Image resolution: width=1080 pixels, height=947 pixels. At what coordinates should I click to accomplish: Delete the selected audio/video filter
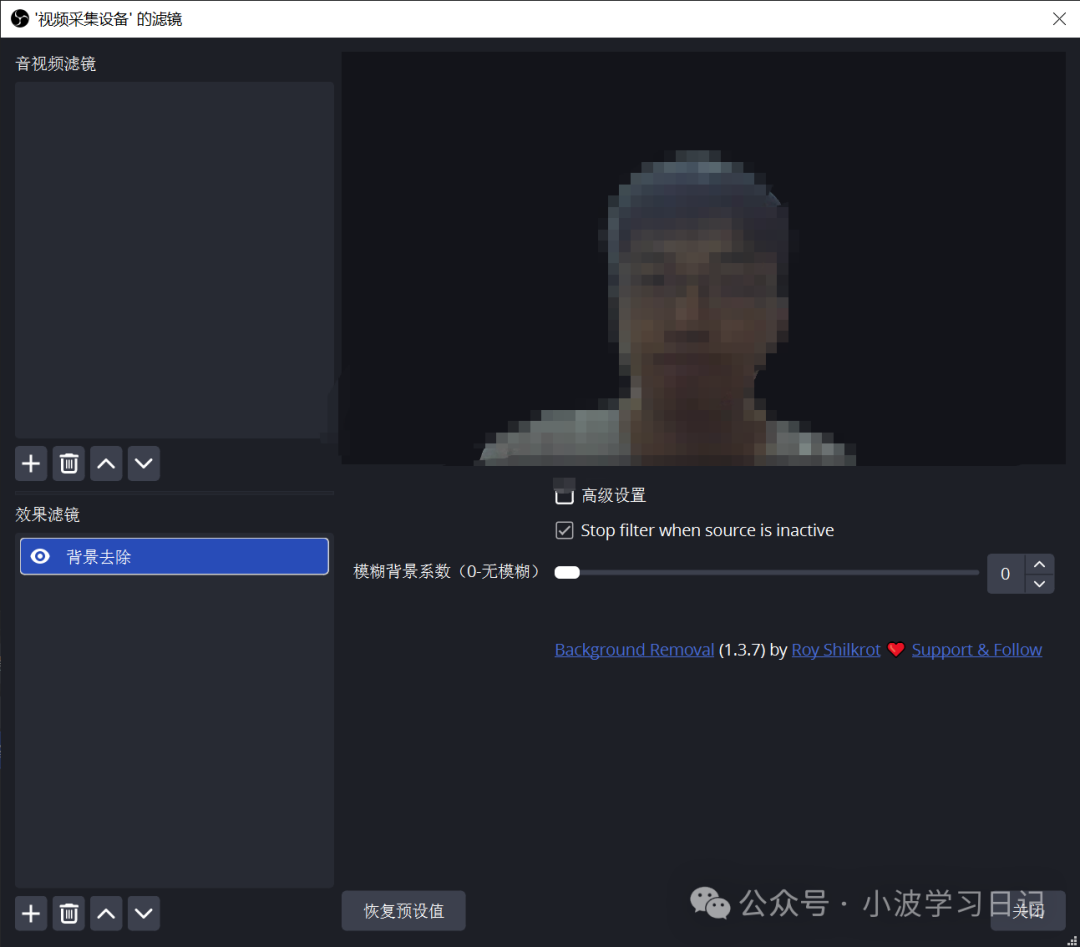(x=68, y=463)
